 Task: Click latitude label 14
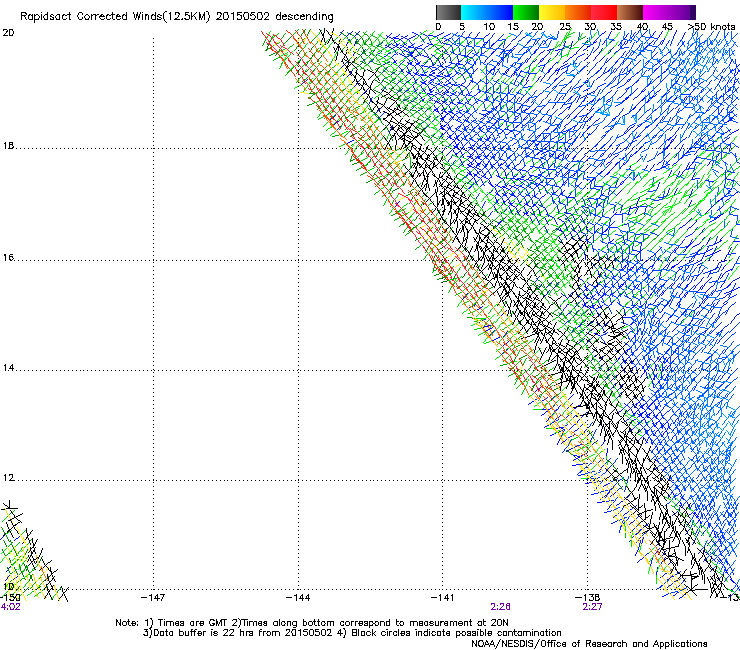click(x=8, y=368)
